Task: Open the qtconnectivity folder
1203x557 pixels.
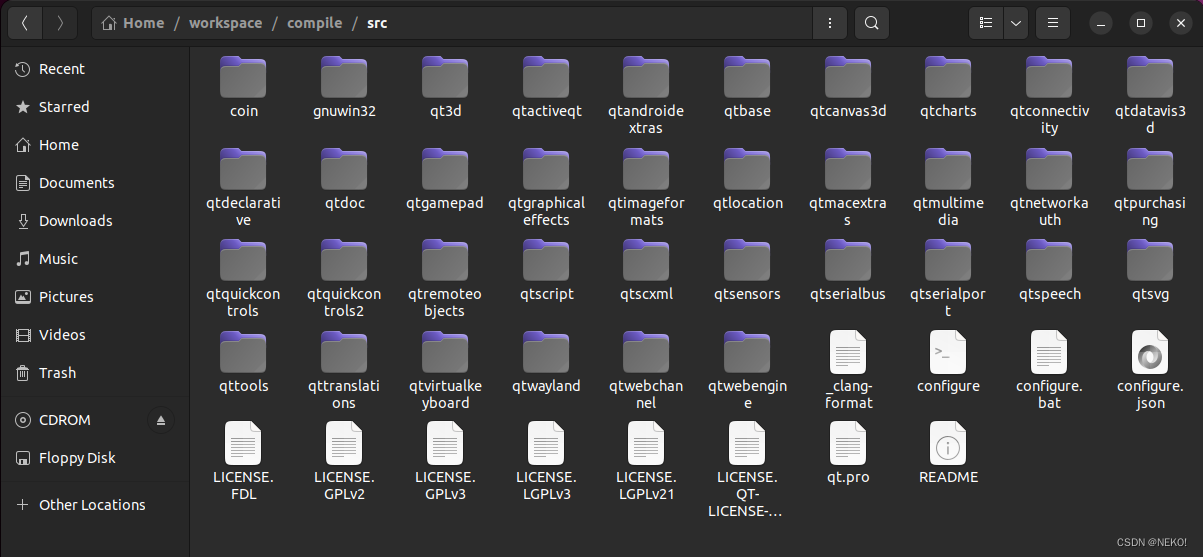Action: [1049, 95]
